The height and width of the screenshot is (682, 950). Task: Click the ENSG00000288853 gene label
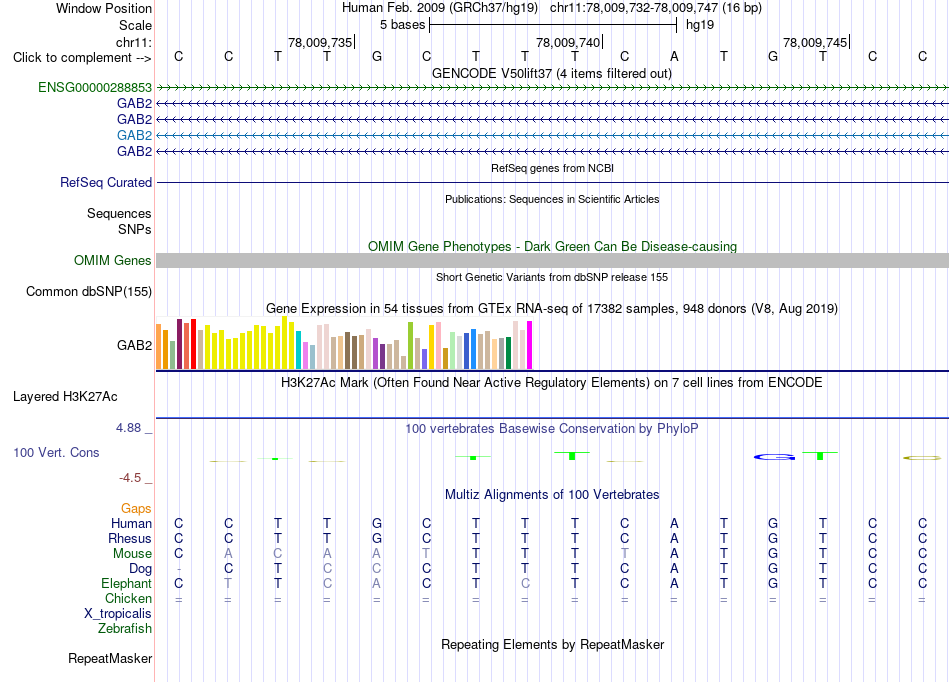pos(95,87)
